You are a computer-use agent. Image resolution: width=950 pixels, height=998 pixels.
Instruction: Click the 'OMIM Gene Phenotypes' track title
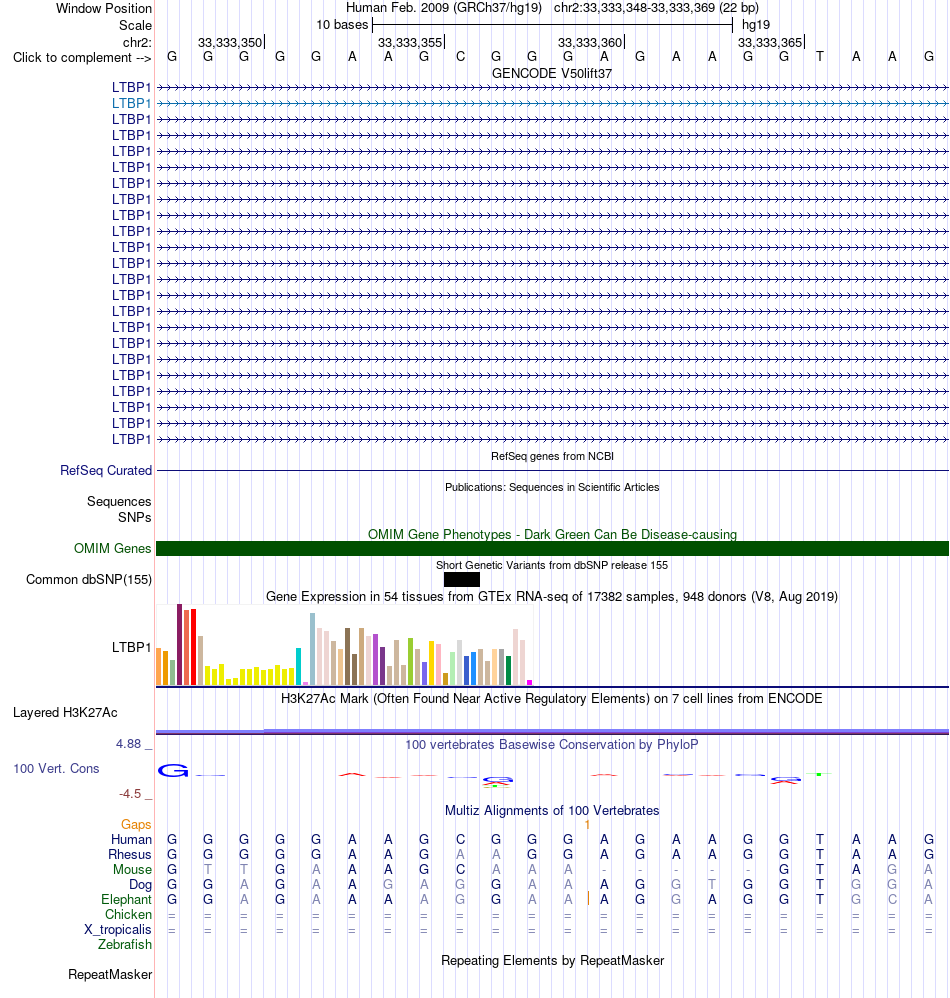(x=552, y=534)
